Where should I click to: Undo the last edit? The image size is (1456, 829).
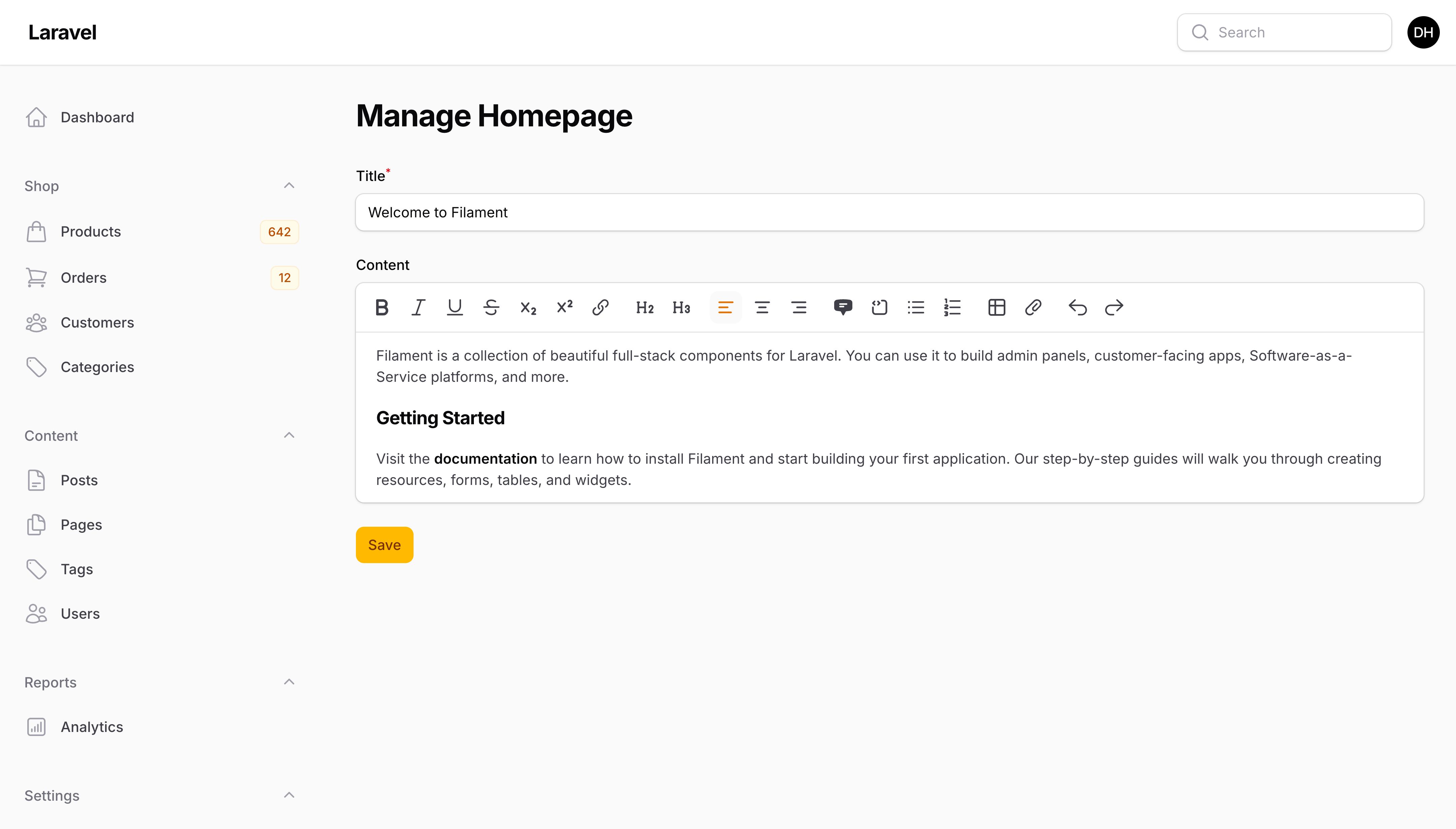1077,307
